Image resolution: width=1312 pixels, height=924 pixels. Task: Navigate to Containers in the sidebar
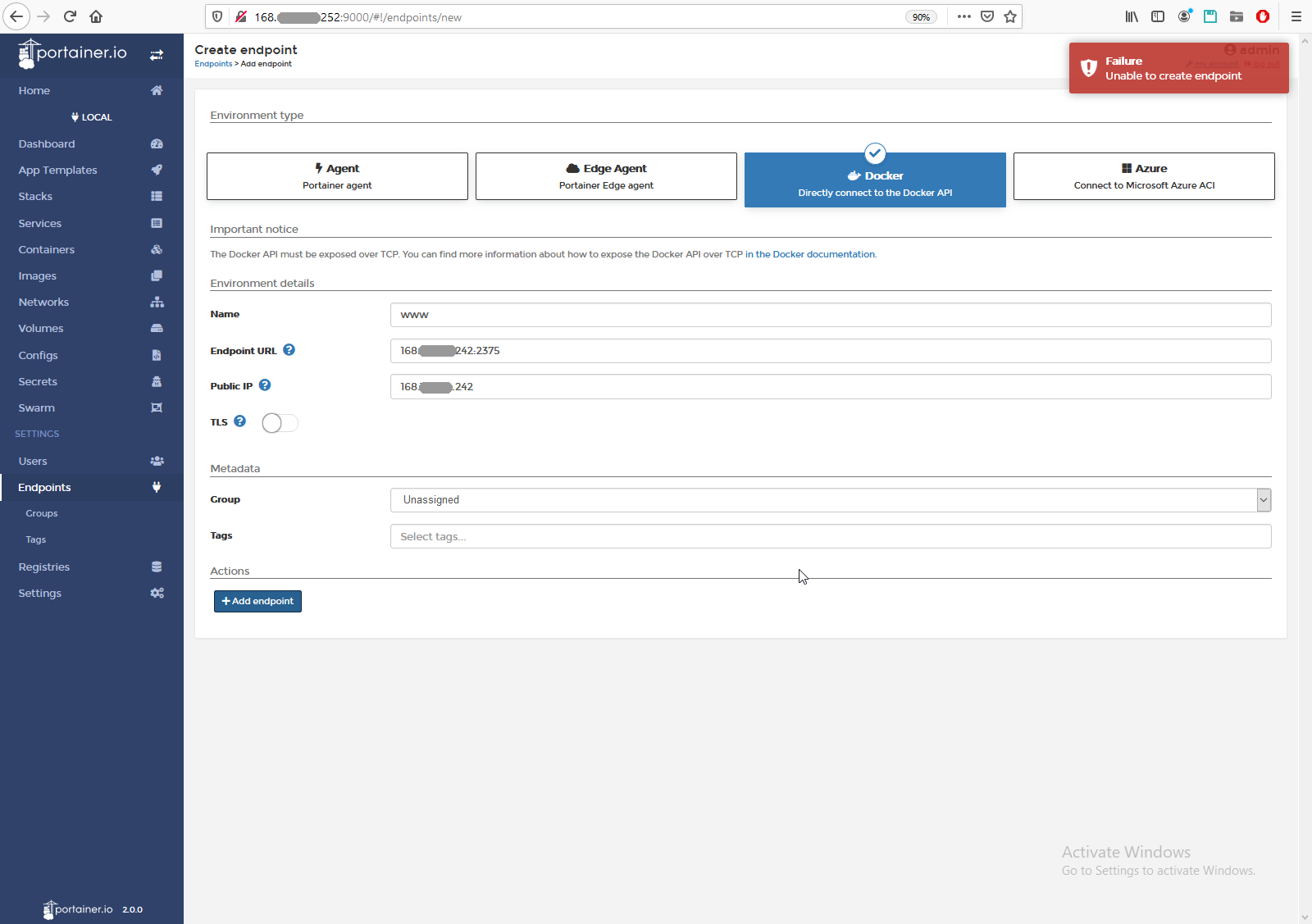(92, 249)
